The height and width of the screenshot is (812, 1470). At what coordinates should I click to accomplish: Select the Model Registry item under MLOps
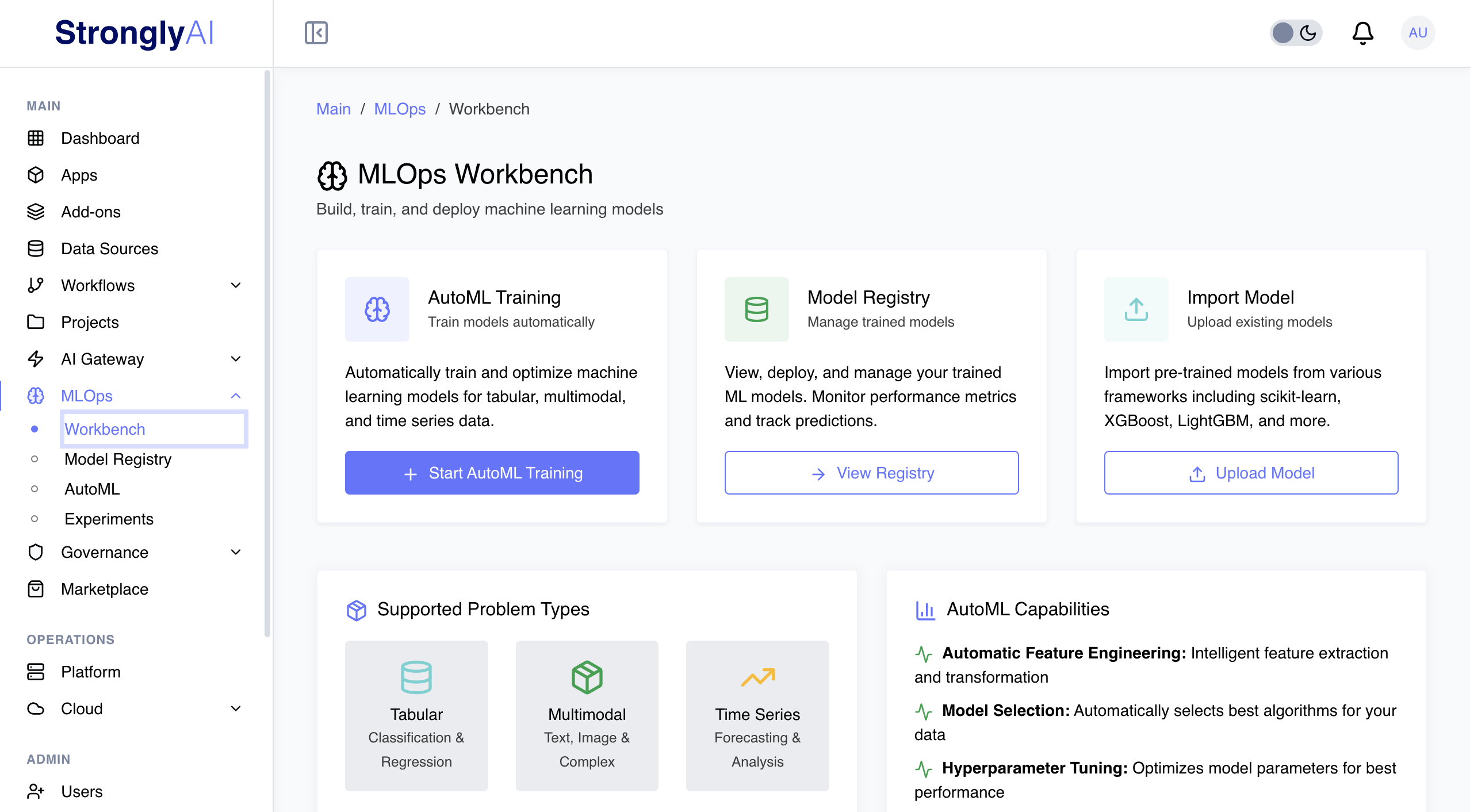pyautogui.click(x=118, y=459)
